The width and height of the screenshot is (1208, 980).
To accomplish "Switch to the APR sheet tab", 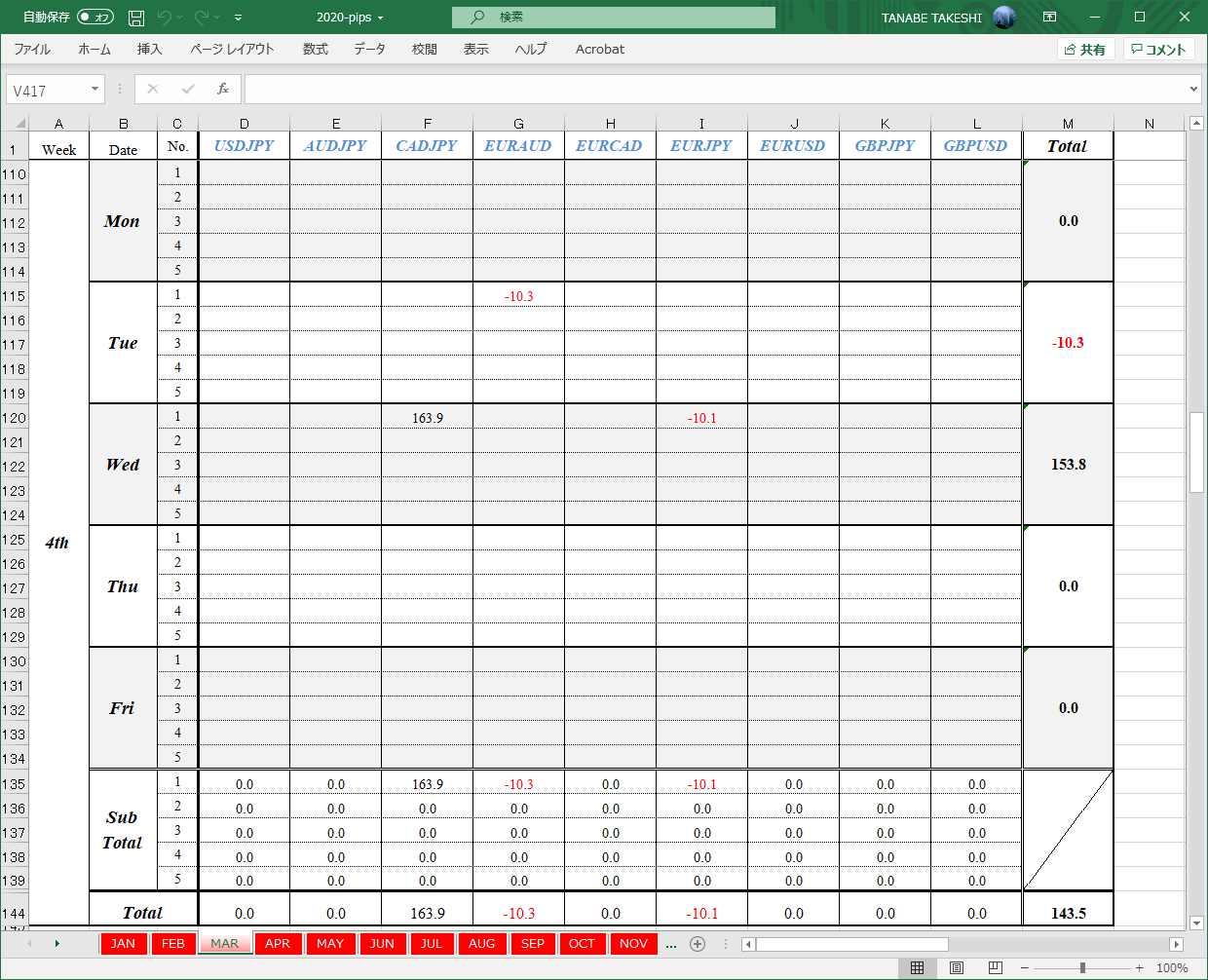I will tap(278, 944).
